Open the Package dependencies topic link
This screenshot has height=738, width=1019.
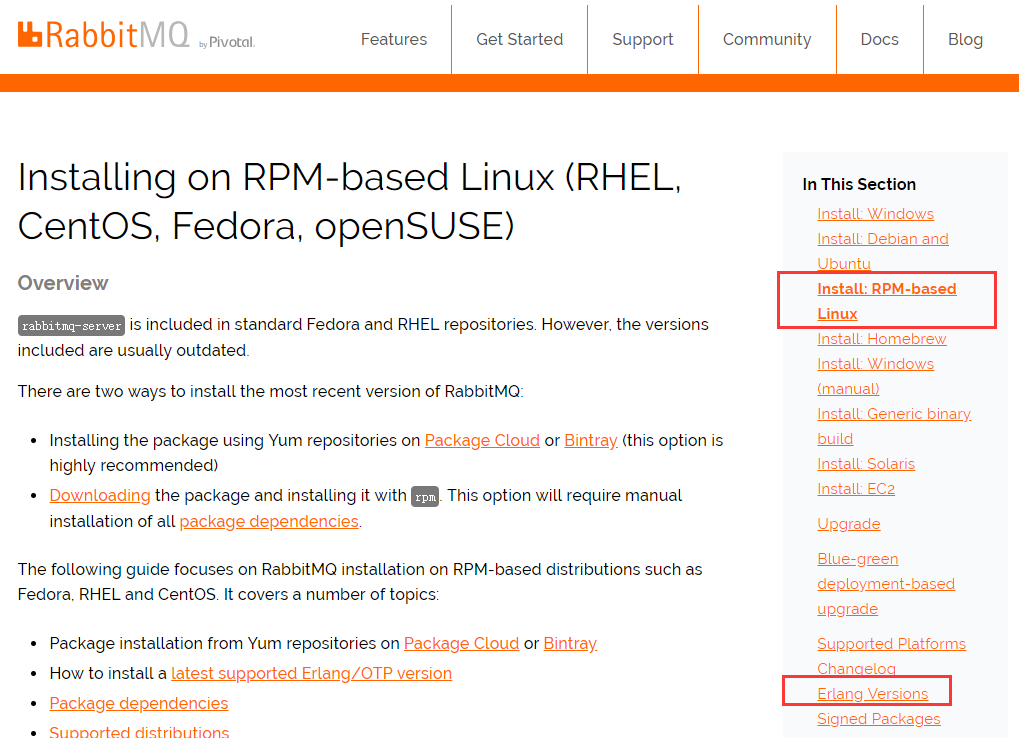click(x=138, y=704)
